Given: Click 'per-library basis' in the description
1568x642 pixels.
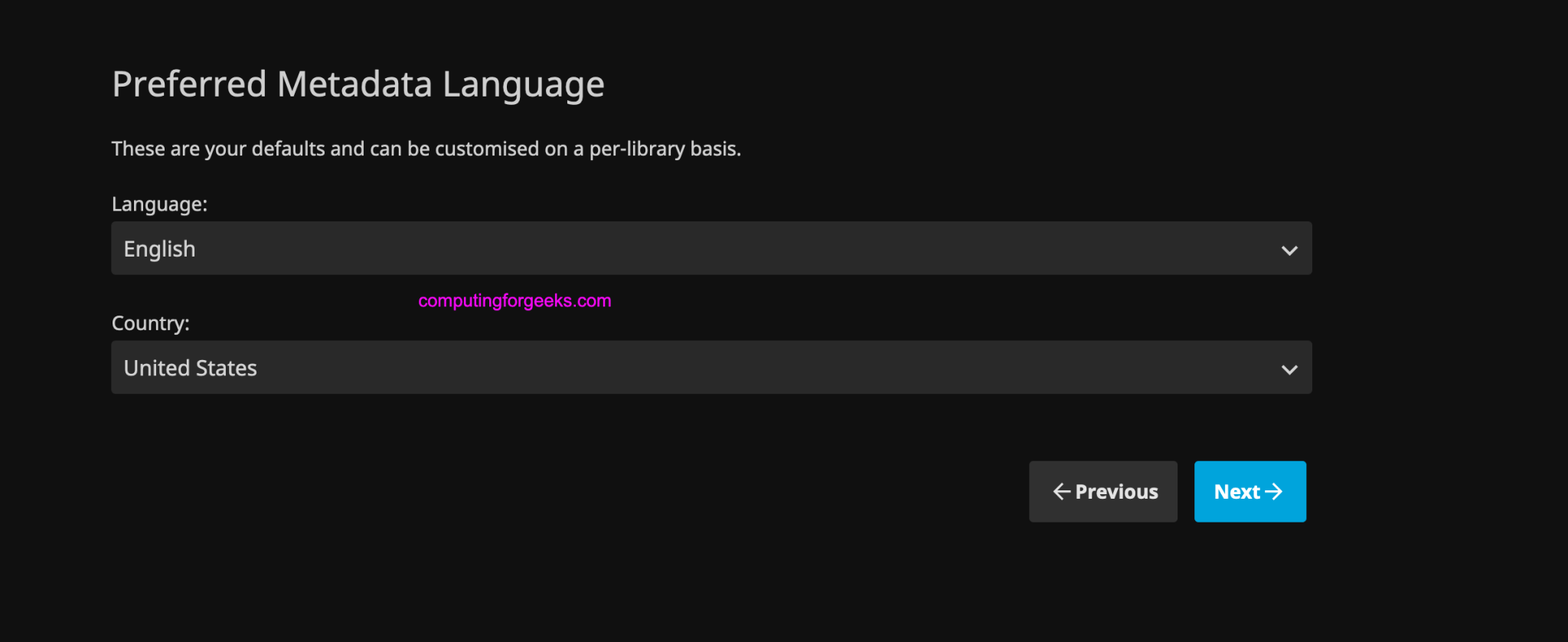Looking at the screenshot, I should pyautogui.click(x=665, y=149).
